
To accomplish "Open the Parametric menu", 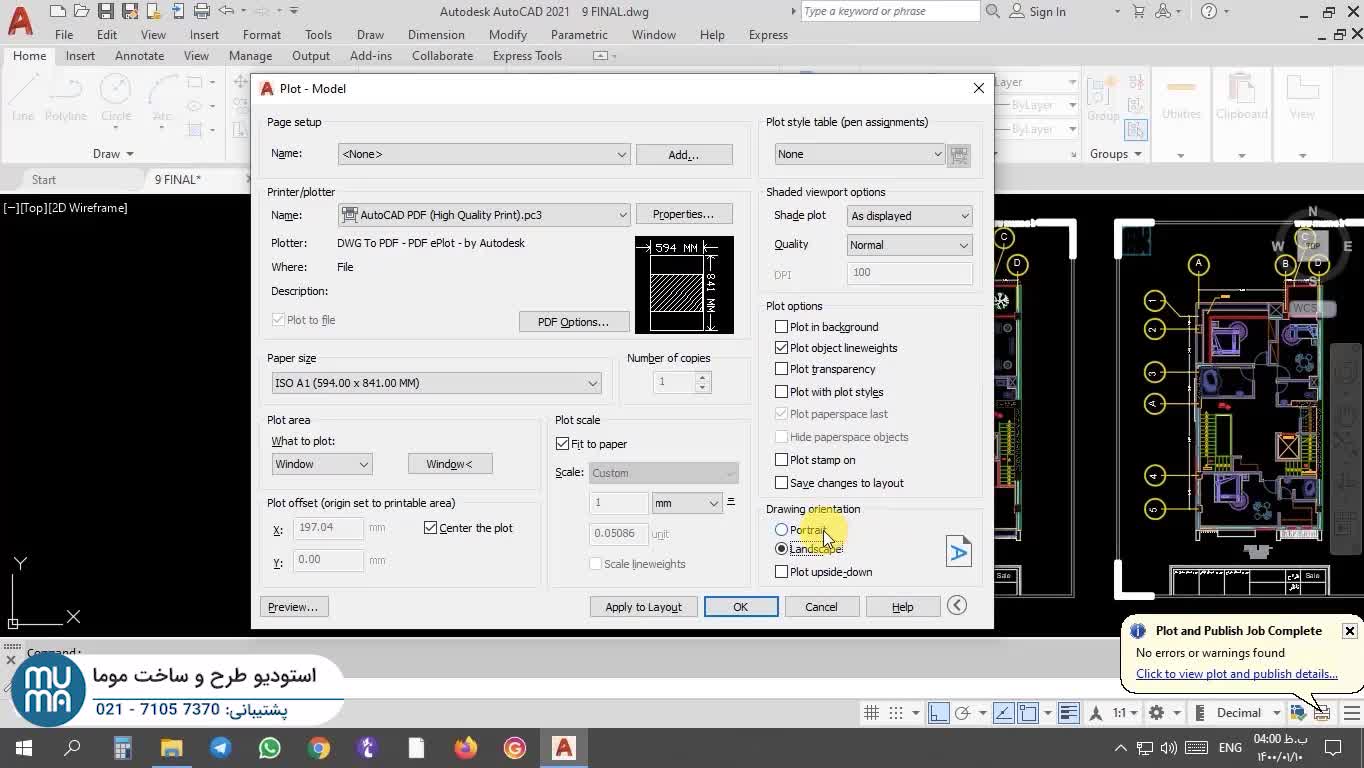I will pos(578,34).
